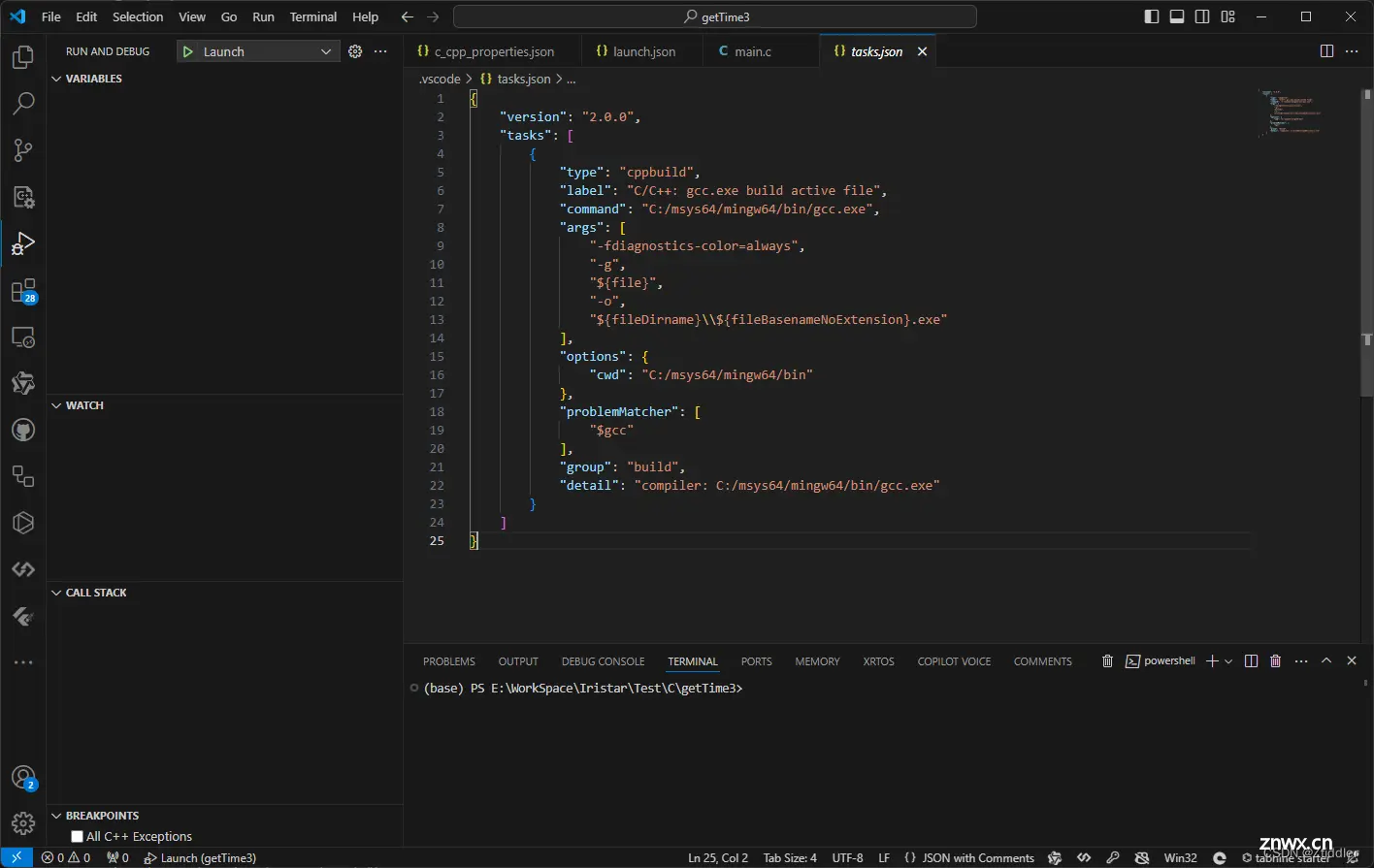Open Source Control view
1374x868 pixels.
point(23,149)
